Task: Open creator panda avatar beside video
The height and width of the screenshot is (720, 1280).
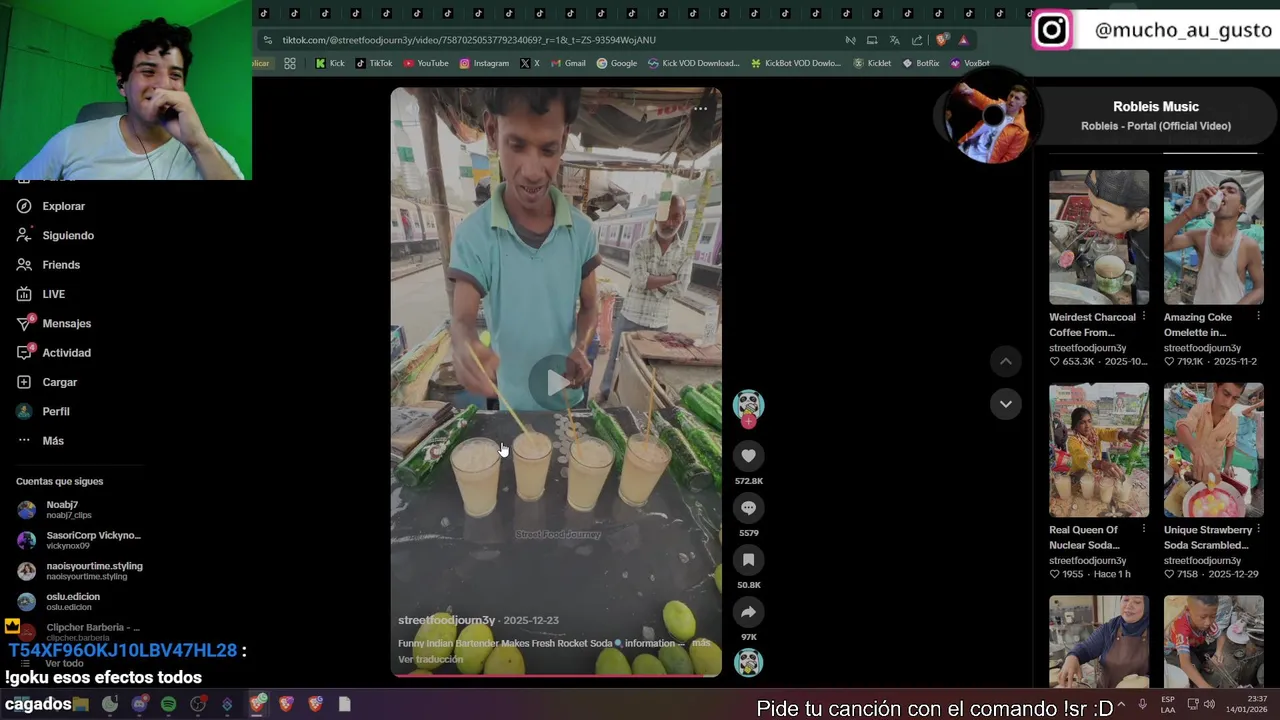Action: click(x=748, y=405)
